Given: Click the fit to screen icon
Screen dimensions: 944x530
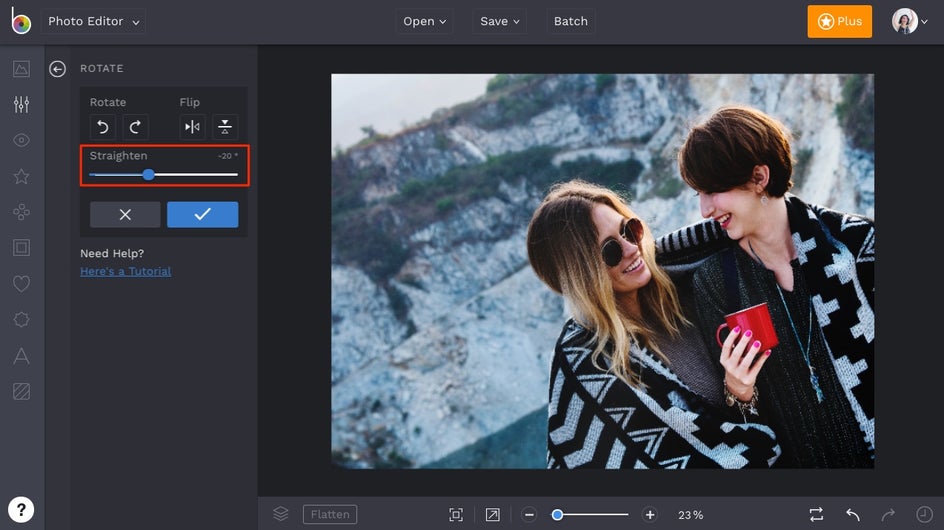Looking at the screenshot, I should (x=456, y=514).
